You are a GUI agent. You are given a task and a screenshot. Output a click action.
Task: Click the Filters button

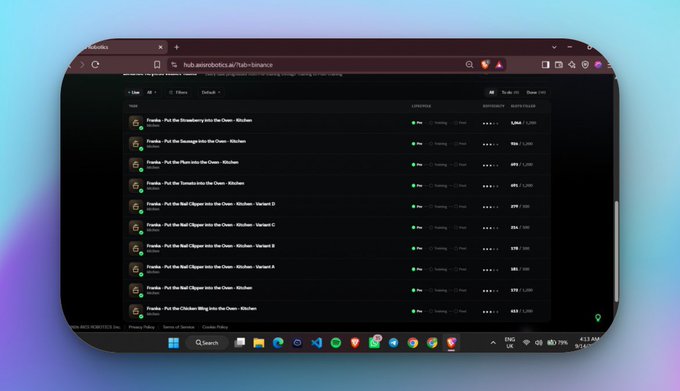click(178, 92)
